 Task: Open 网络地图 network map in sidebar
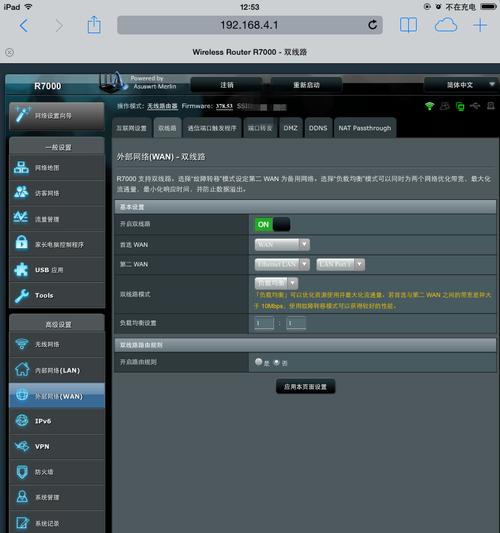(57, 168)
